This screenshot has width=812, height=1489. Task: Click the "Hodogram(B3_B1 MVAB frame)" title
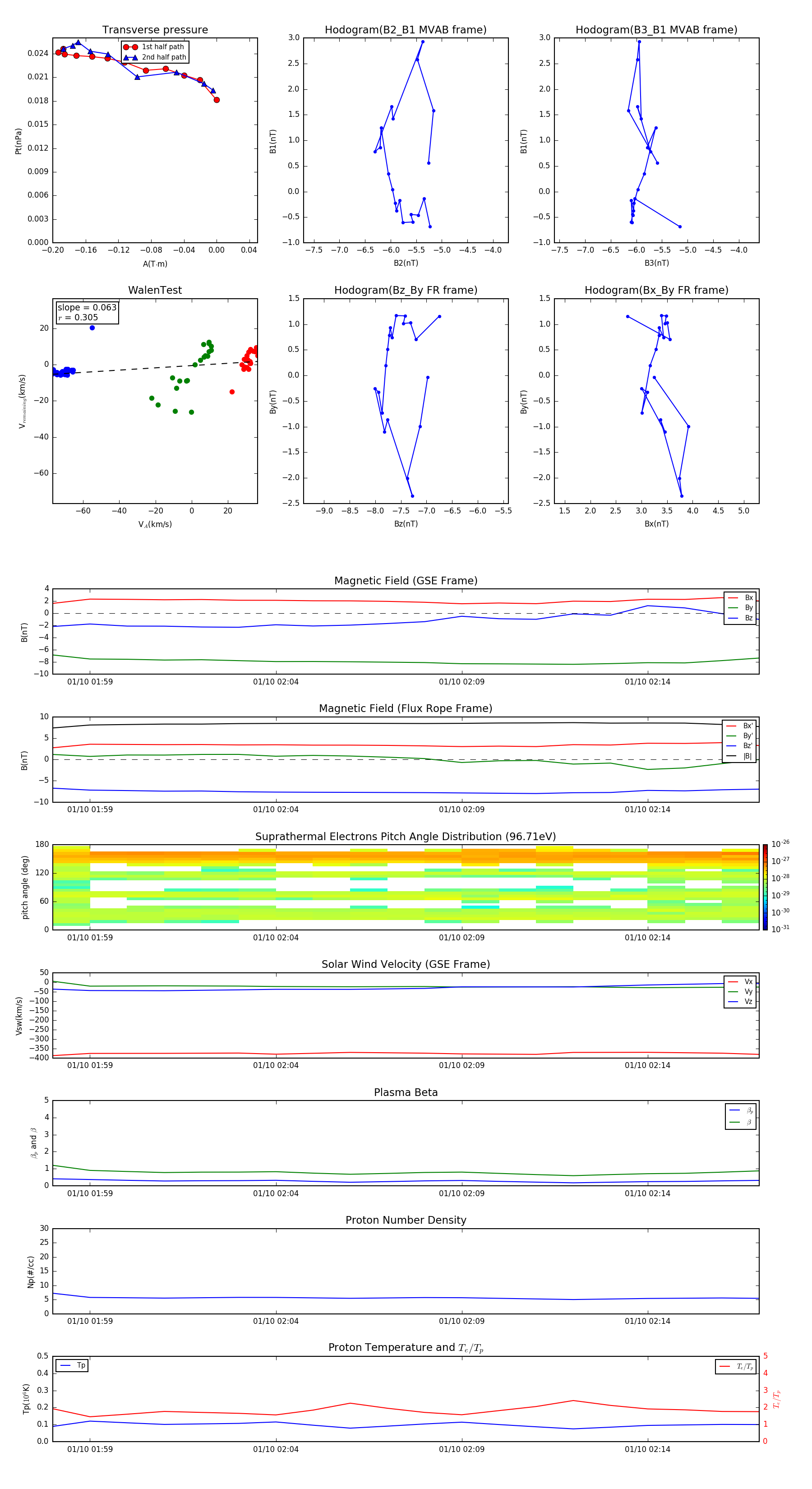(x=656, y=30)
